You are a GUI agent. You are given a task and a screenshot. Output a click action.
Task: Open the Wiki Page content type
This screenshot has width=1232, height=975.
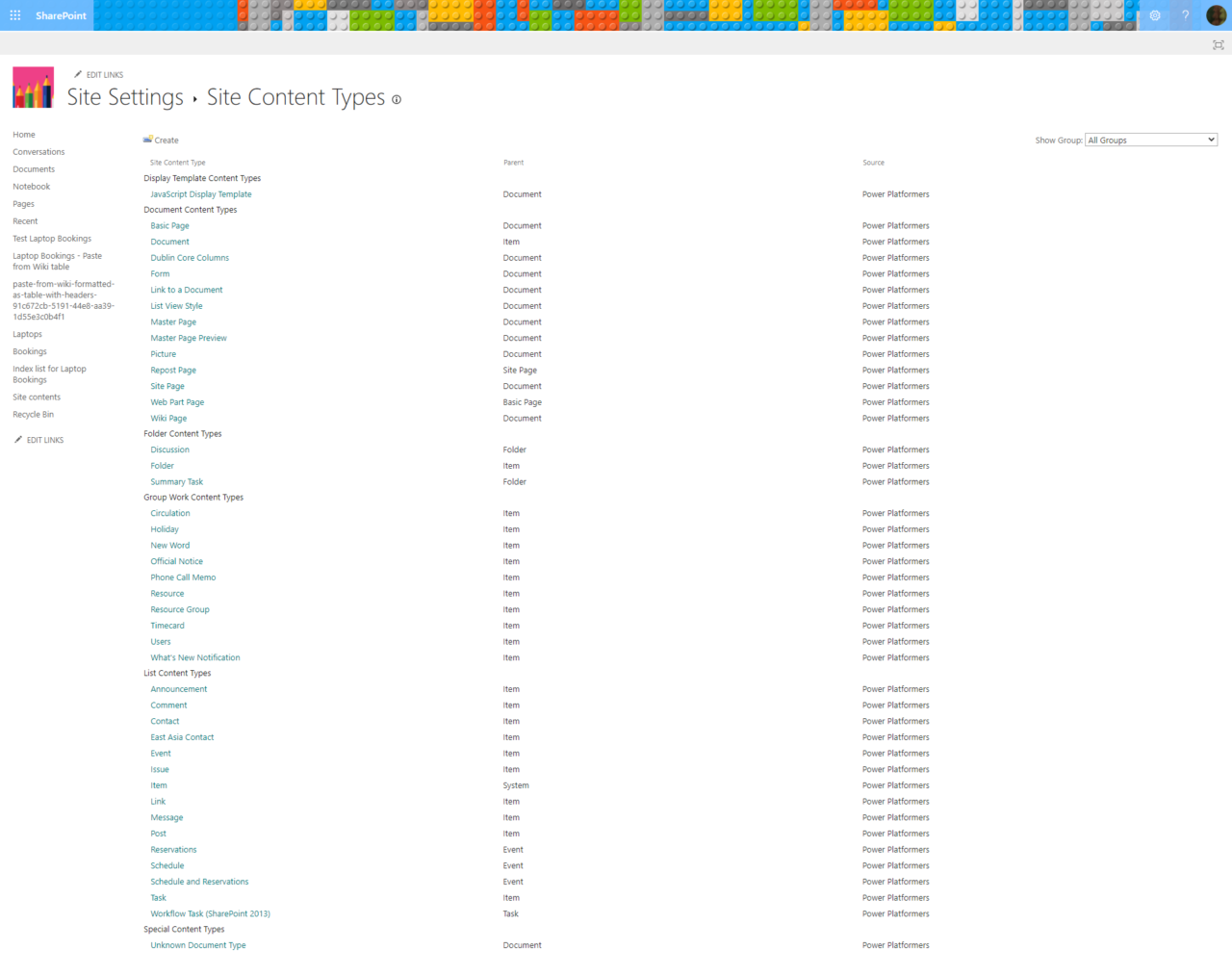[x=167, y=418]
